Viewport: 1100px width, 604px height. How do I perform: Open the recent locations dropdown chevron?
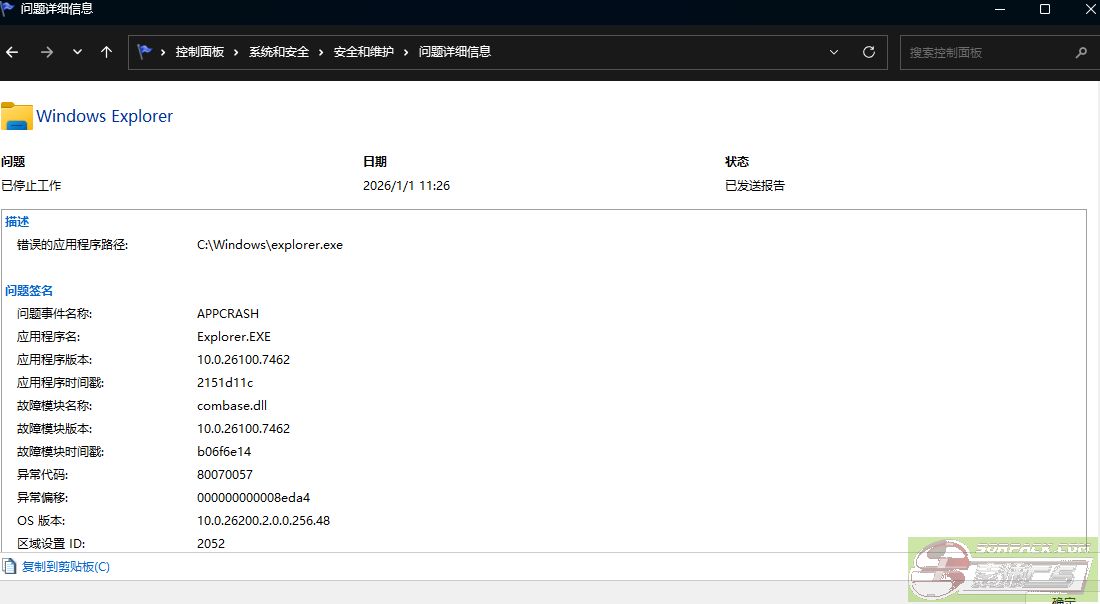point(77,52)
